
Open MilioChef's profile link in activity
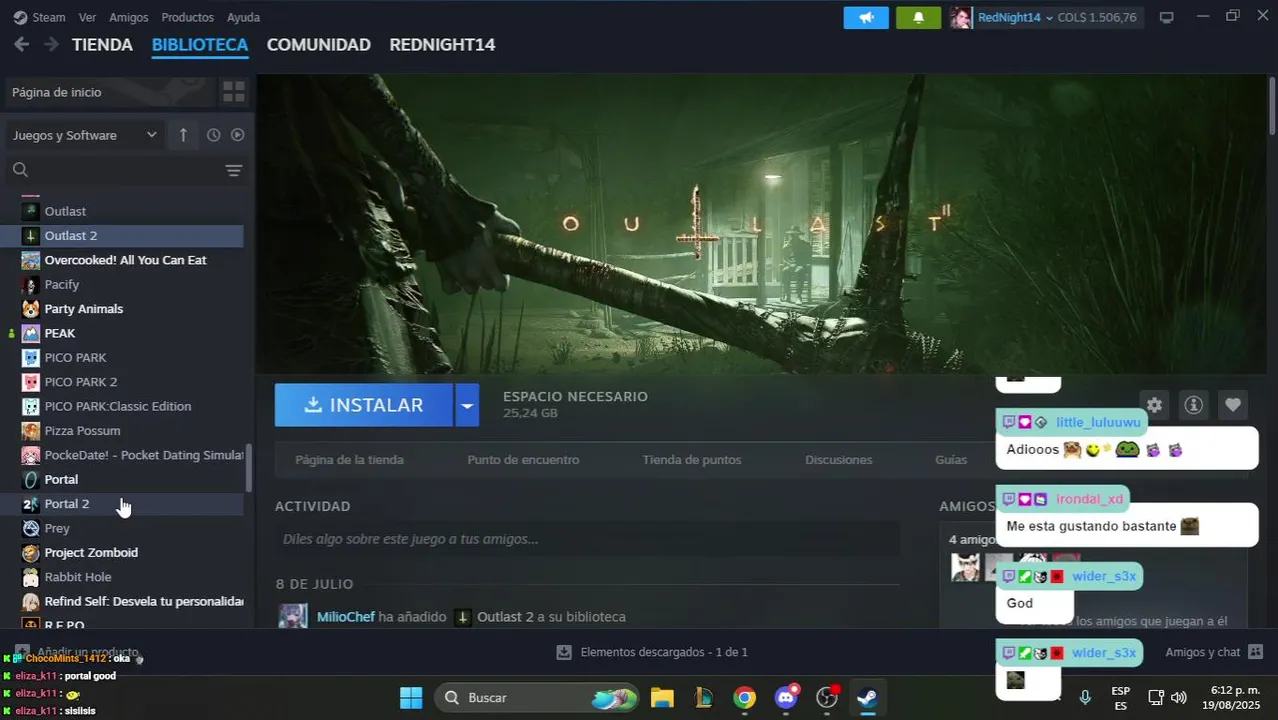[345, 617]
